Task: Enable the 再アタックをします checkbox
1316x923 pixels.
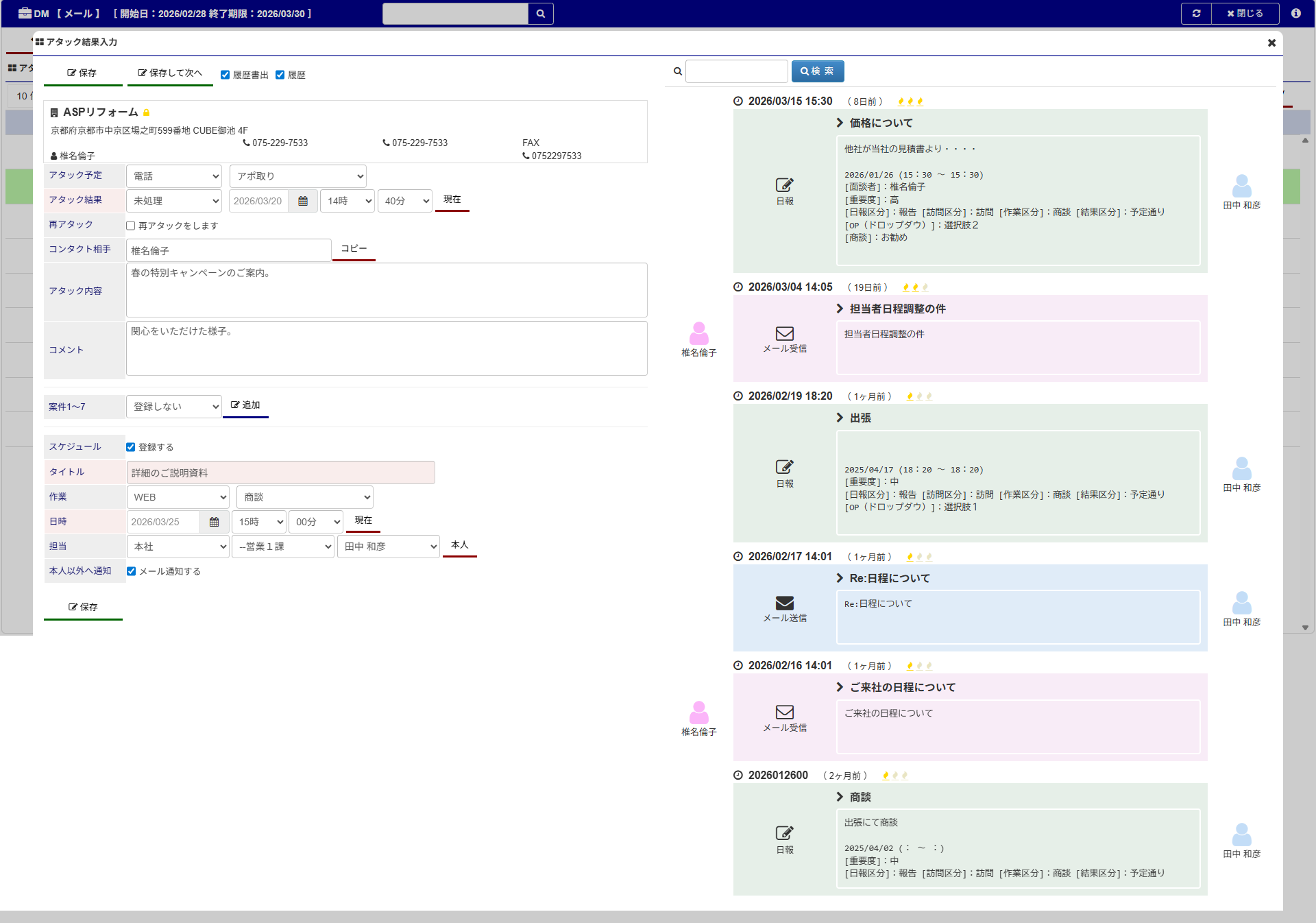Action: (131, 226)
